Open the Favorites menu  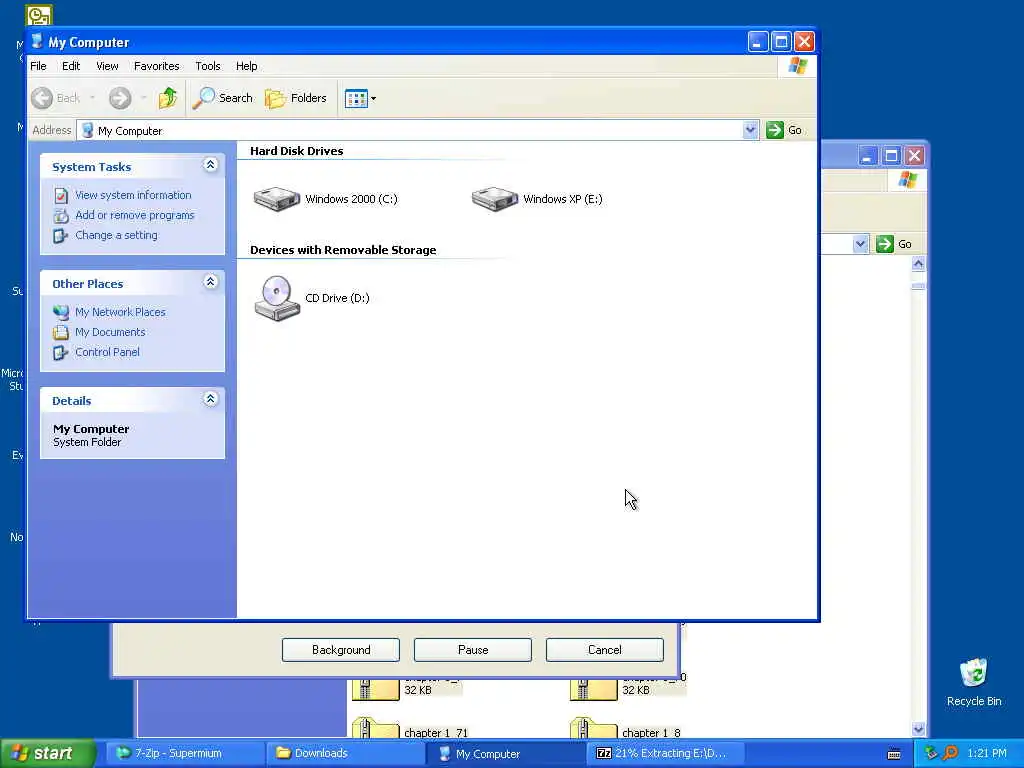point(157,66)
